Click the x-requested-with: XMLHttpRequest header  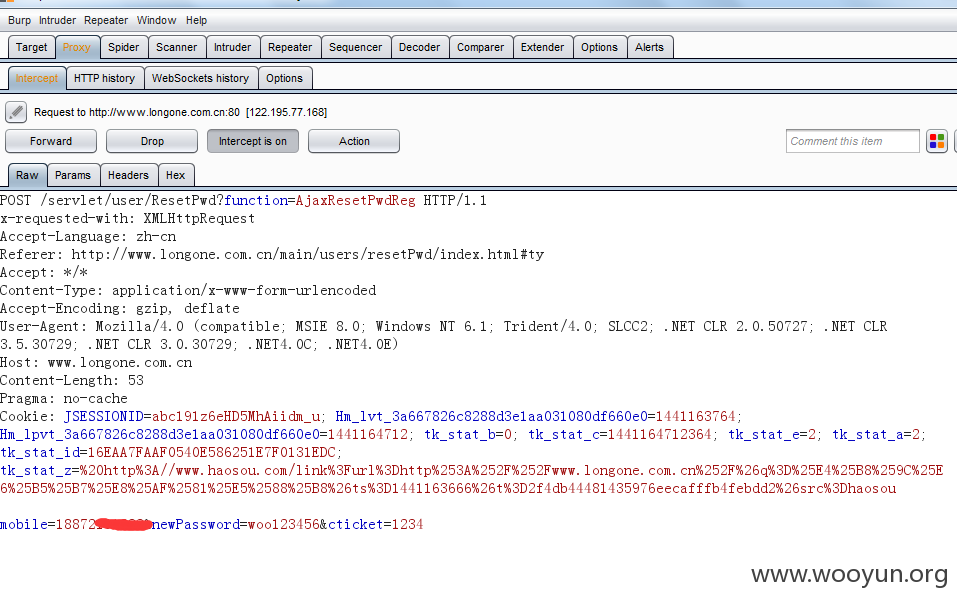128,218
